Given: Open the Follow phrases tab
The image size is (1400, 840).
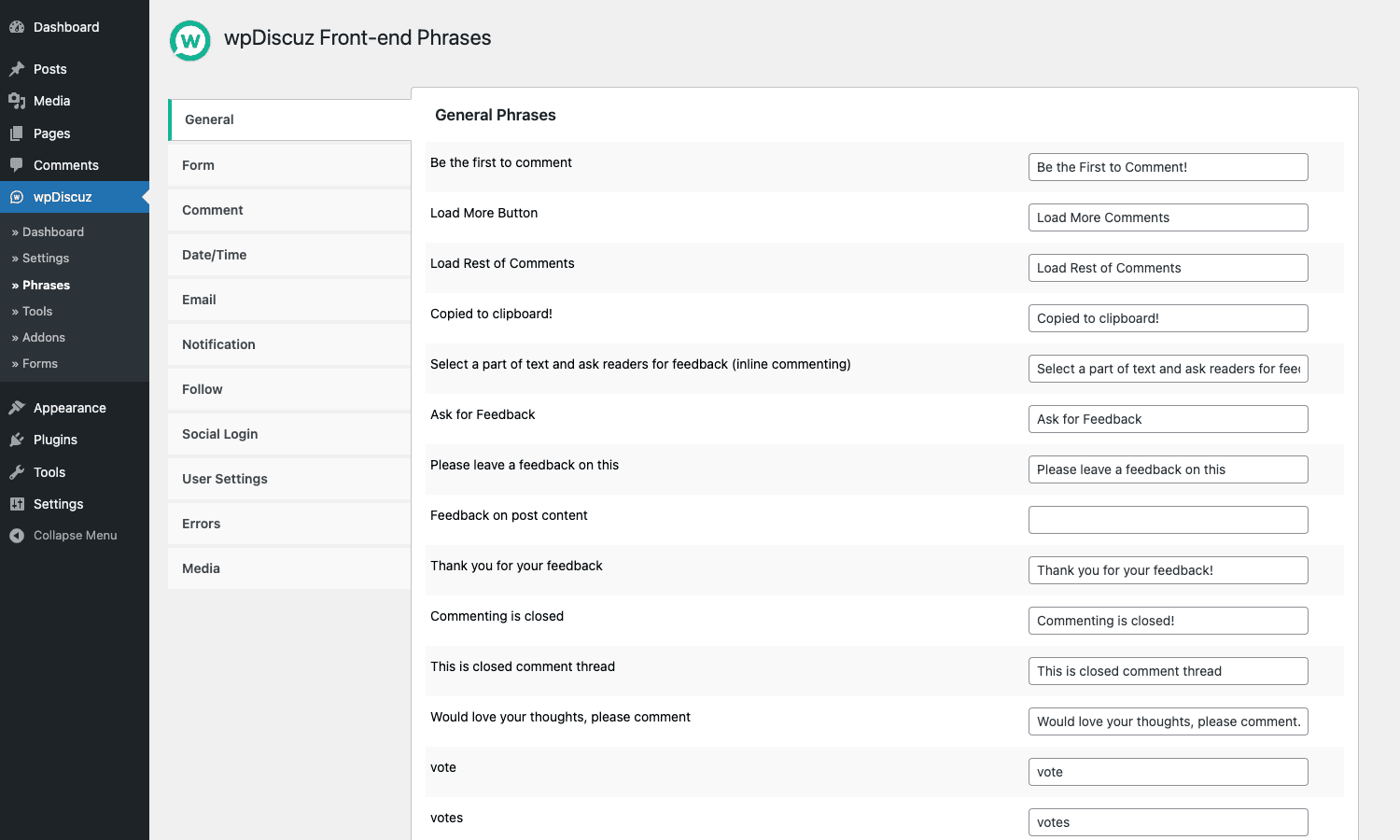Looking at the screenshot, I should click(x=289, y=389).
